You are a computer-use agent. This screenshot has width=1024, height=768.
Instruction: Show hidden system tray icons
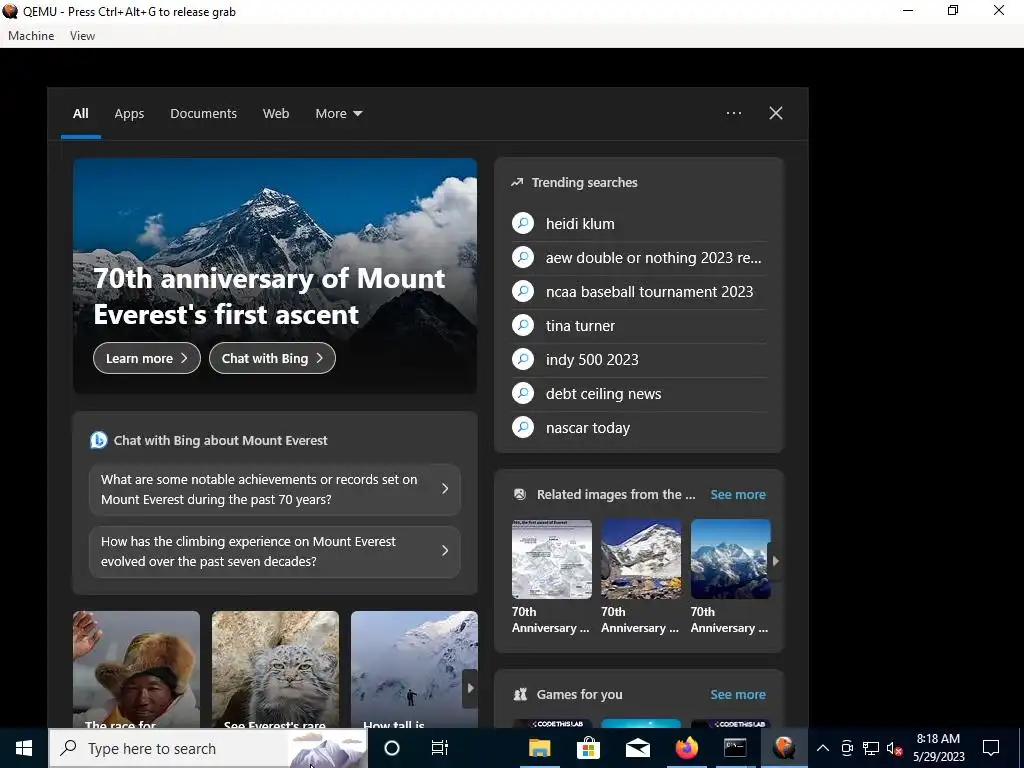tap(823, 748)
